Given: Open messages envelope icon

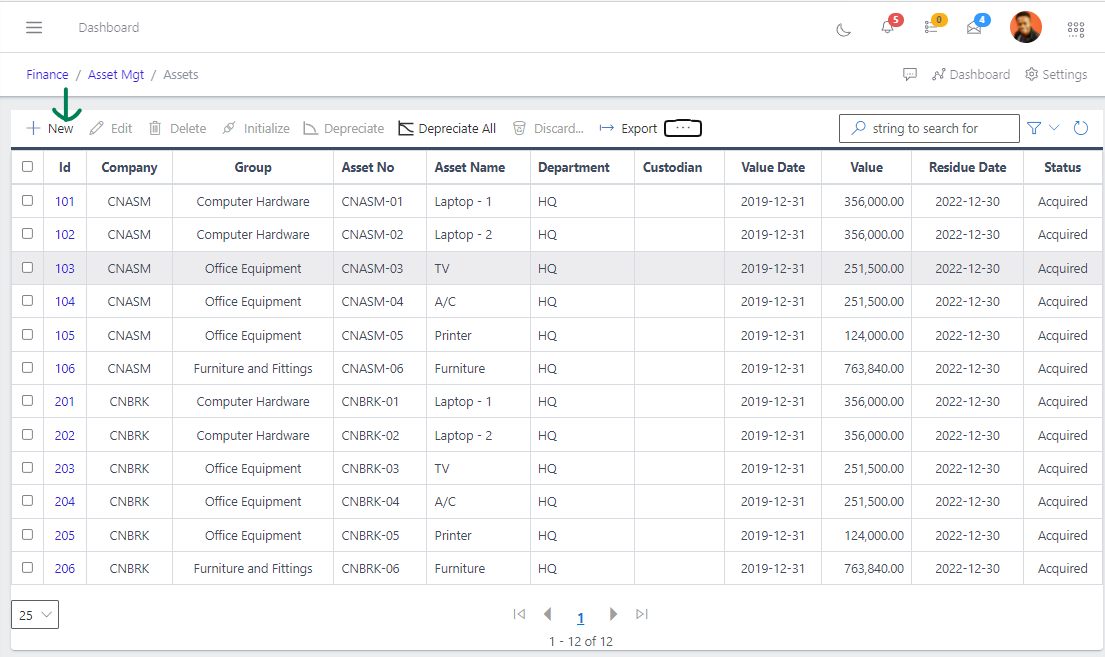Looking at the screenshot, I should pyautogui.click(x=974, y=27).
